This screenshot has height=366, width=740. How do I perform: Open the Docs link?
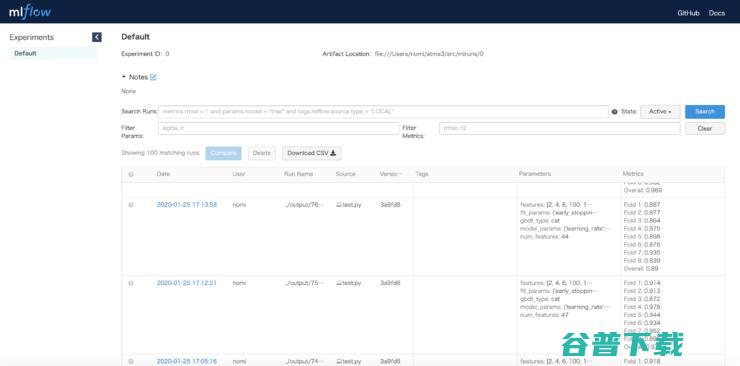tap(716, 13)
